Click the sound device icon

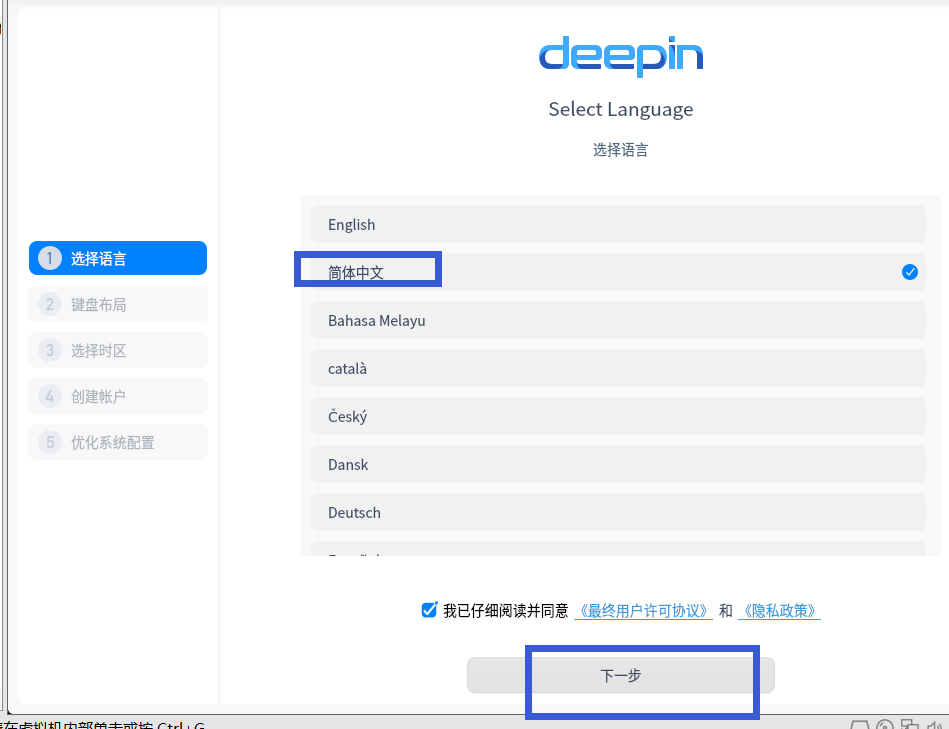click(933, 724)
